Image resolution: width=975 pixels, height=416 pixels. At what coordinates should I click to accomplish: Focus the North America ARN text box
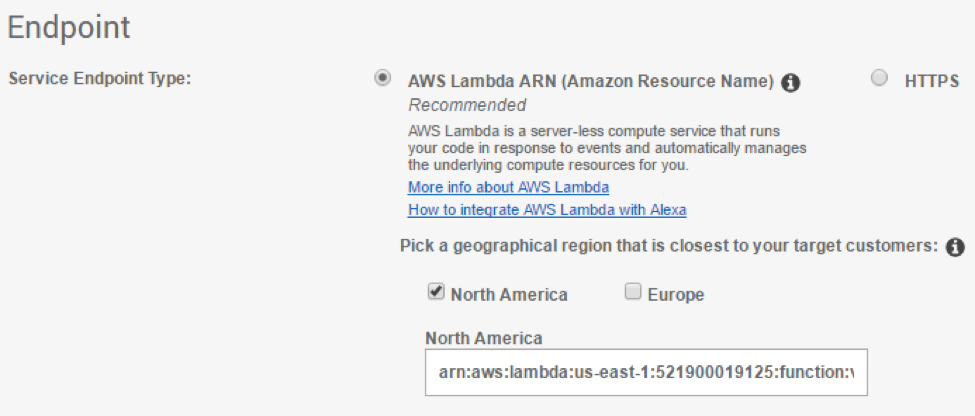point(645,372)
